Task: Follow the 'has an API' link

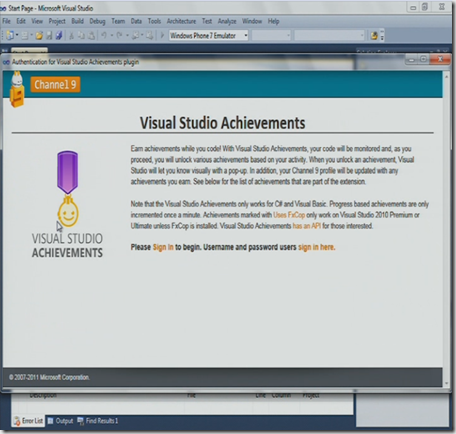Action: pos(307,226)
